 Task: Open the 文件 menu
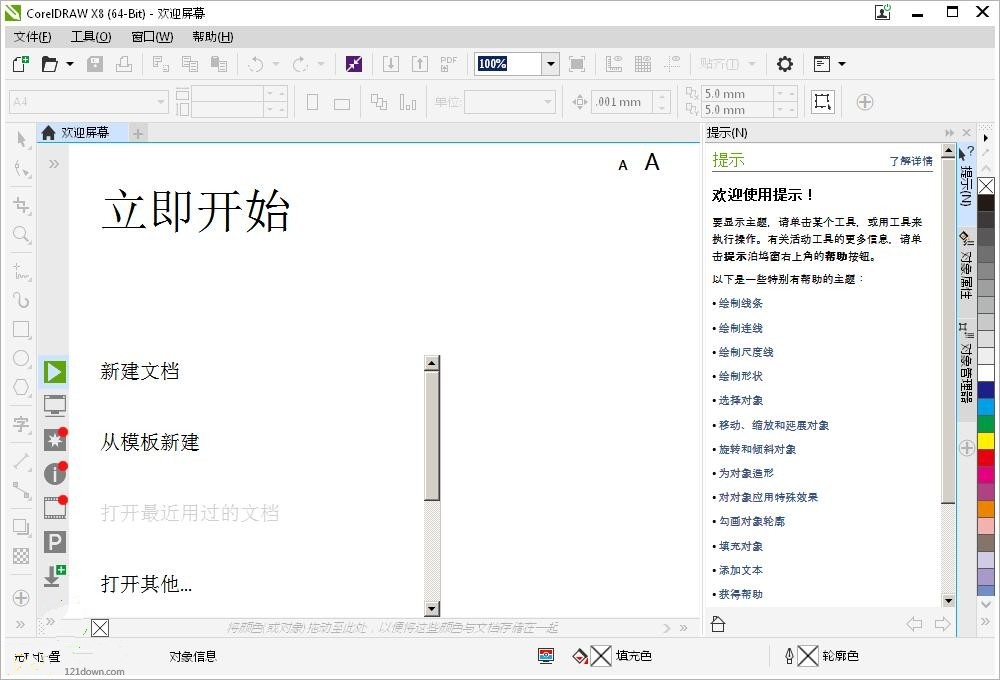coord(33,37)
